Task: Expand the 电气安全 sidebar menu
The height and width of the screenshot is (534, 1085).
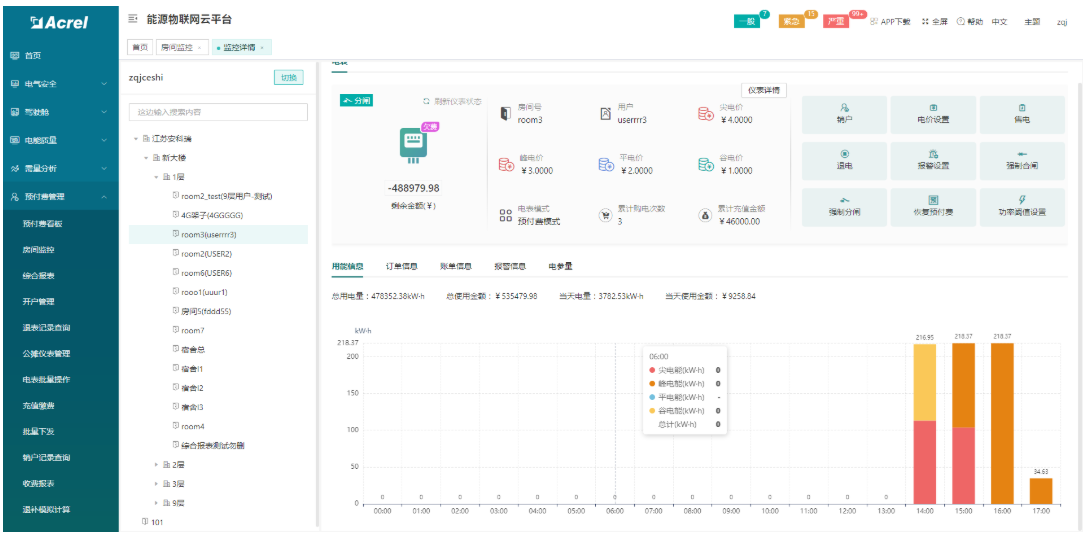Action: tap(104, 84)
